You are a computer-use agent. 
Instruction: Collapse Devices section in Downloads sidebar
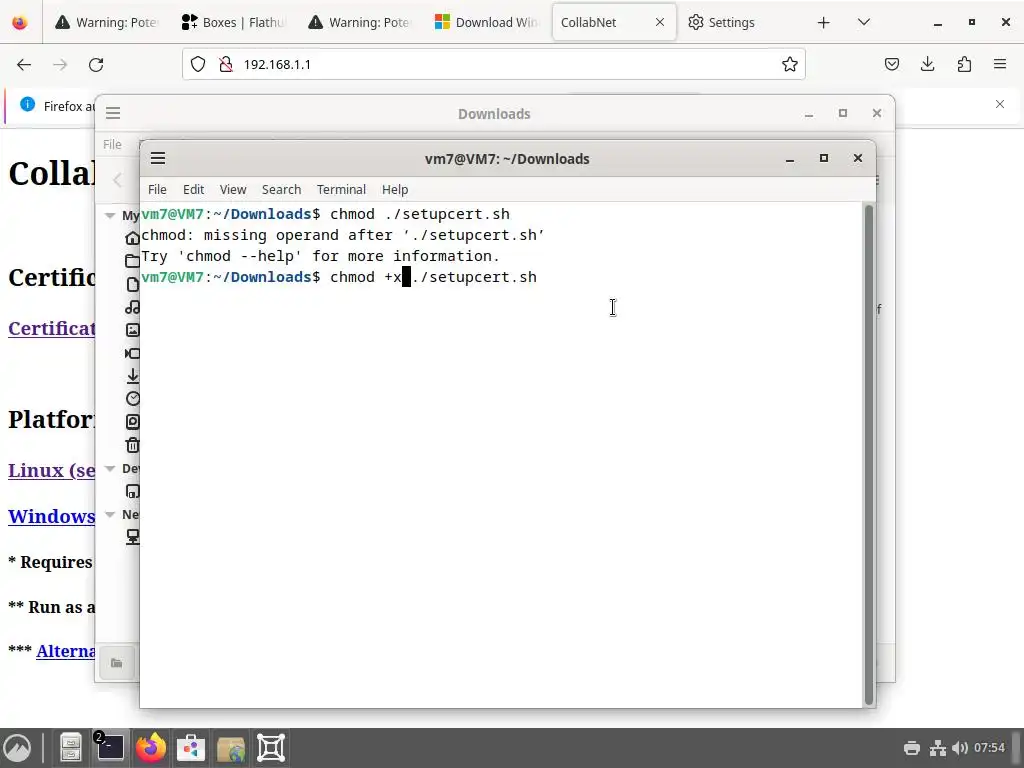coord(110,469)
